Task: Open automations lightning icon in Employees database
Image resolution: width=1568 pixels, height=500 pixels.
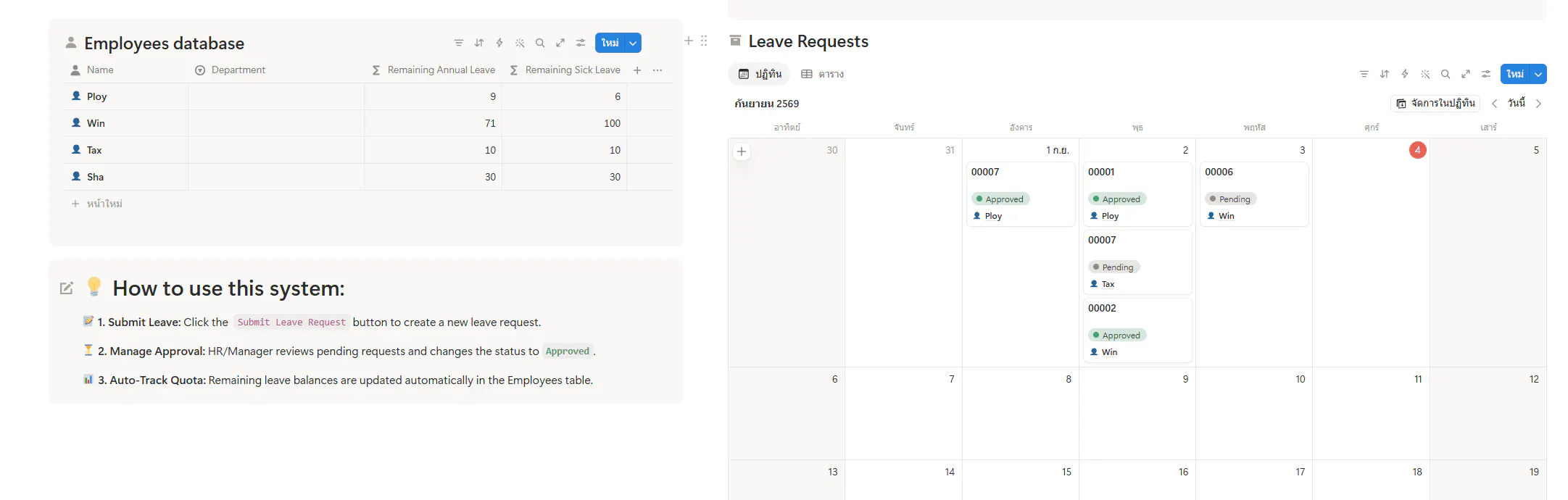Action: pyautogui.click(x=499, y=43)
